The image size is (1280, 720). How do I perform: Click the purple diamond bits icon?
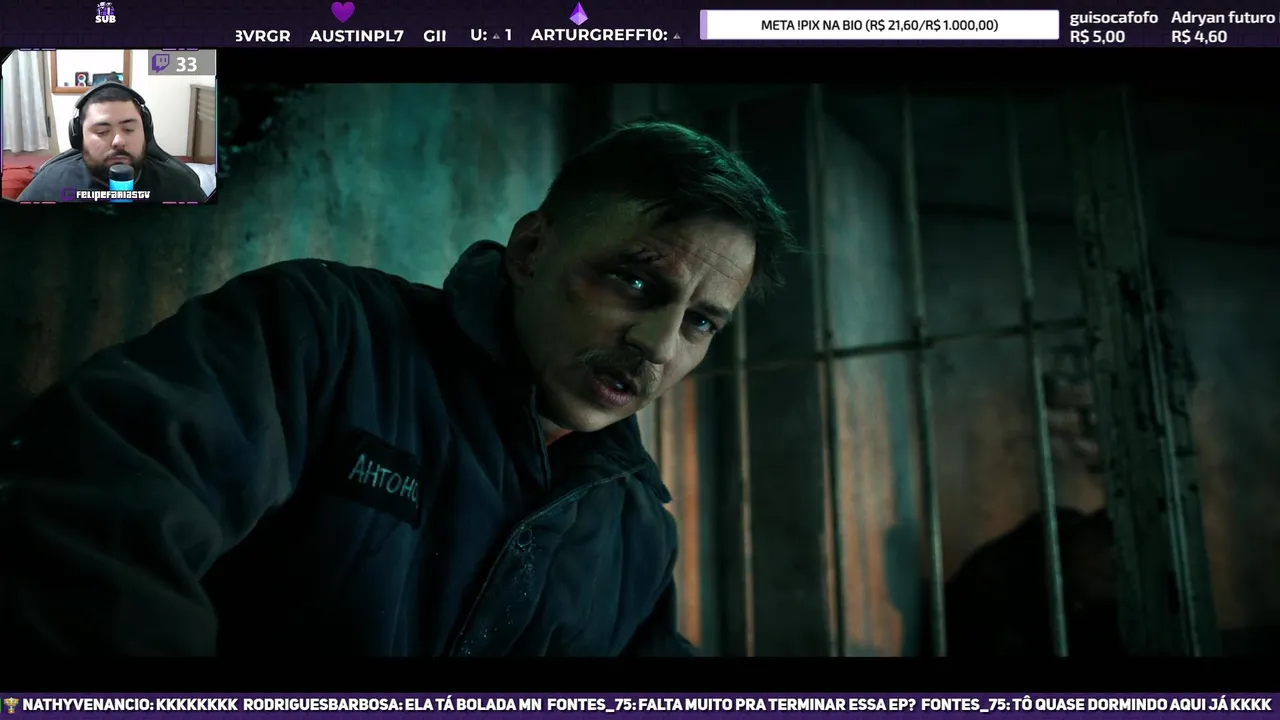(578, 13)
